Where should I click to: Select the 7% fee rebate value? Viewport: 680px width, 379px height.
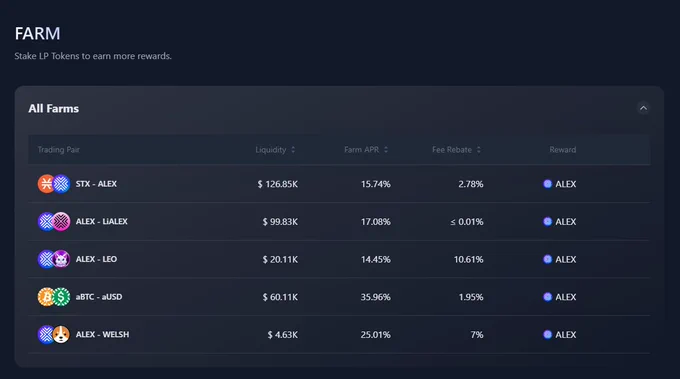pos(477,334)
